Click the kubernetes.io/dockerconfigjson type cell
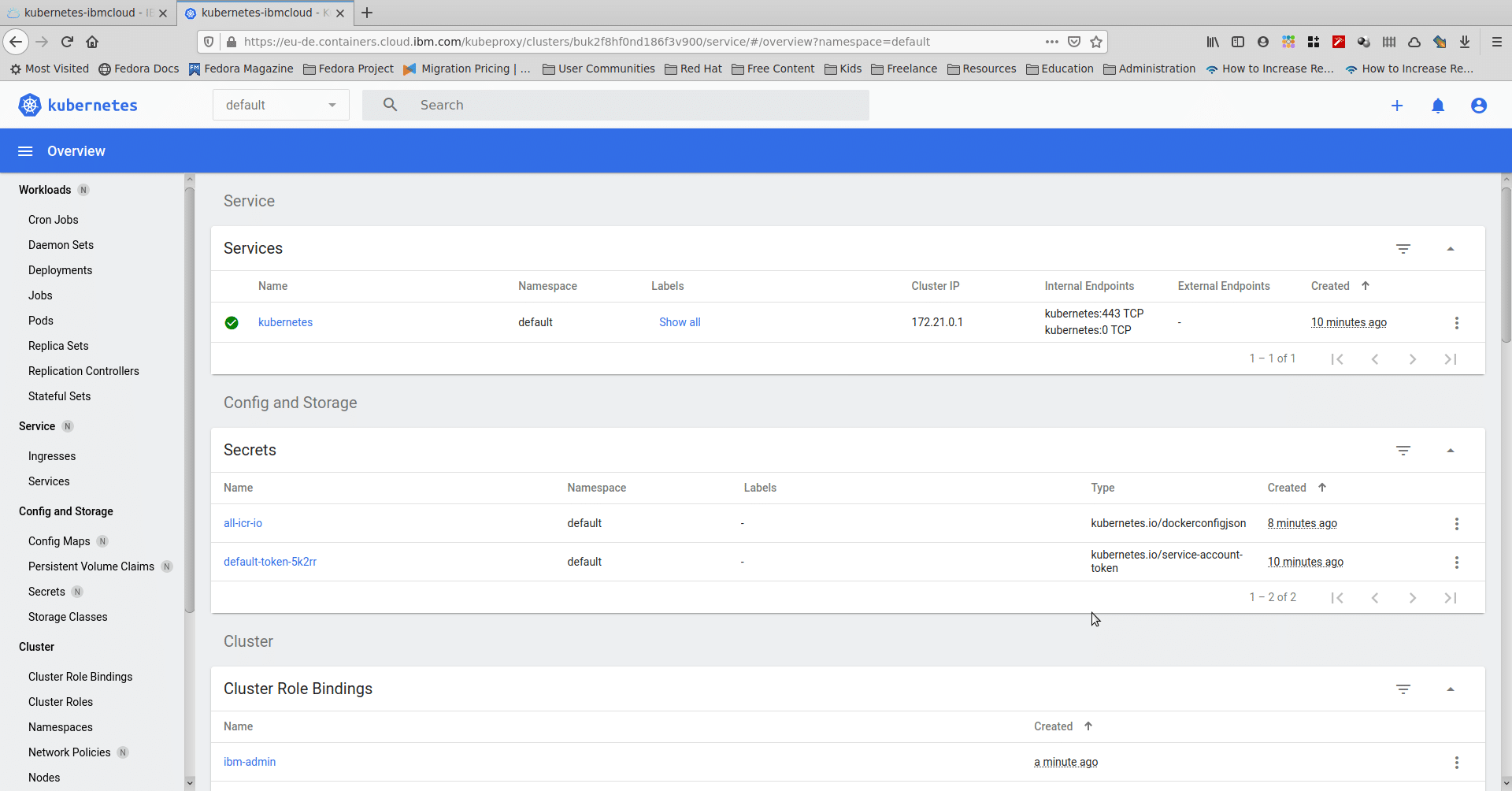The width and height of the screenshot is (1512, 791). click(x=1169, y=523)
